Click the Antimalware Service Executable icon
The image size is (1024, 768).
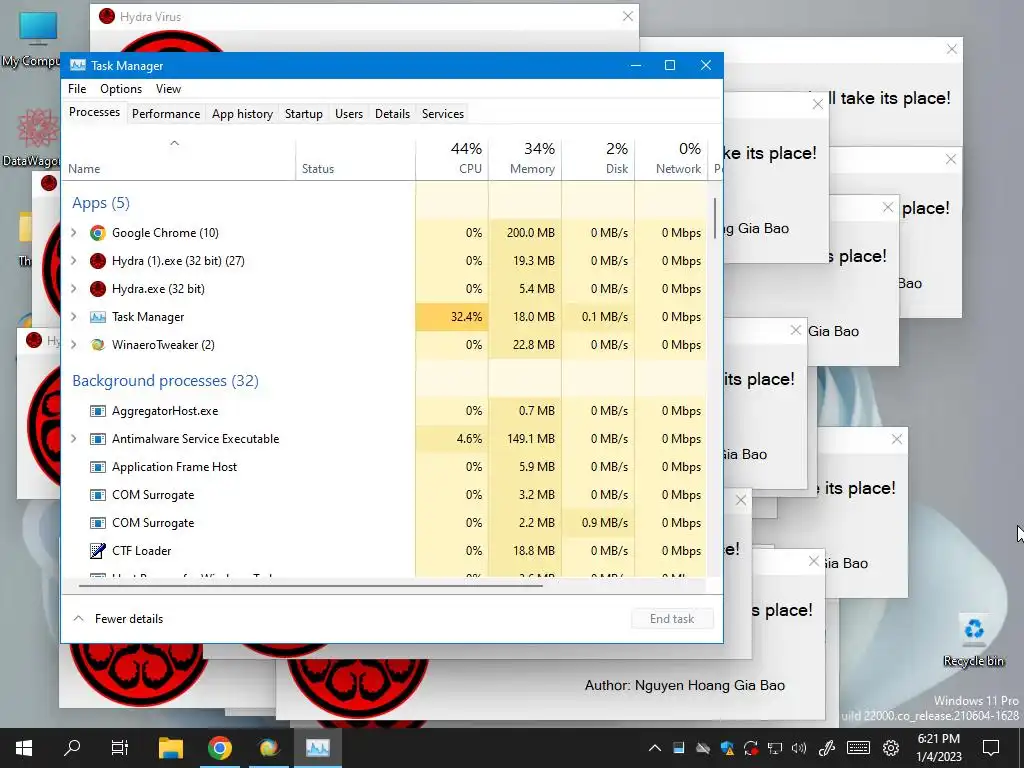(x=98, y=439)
